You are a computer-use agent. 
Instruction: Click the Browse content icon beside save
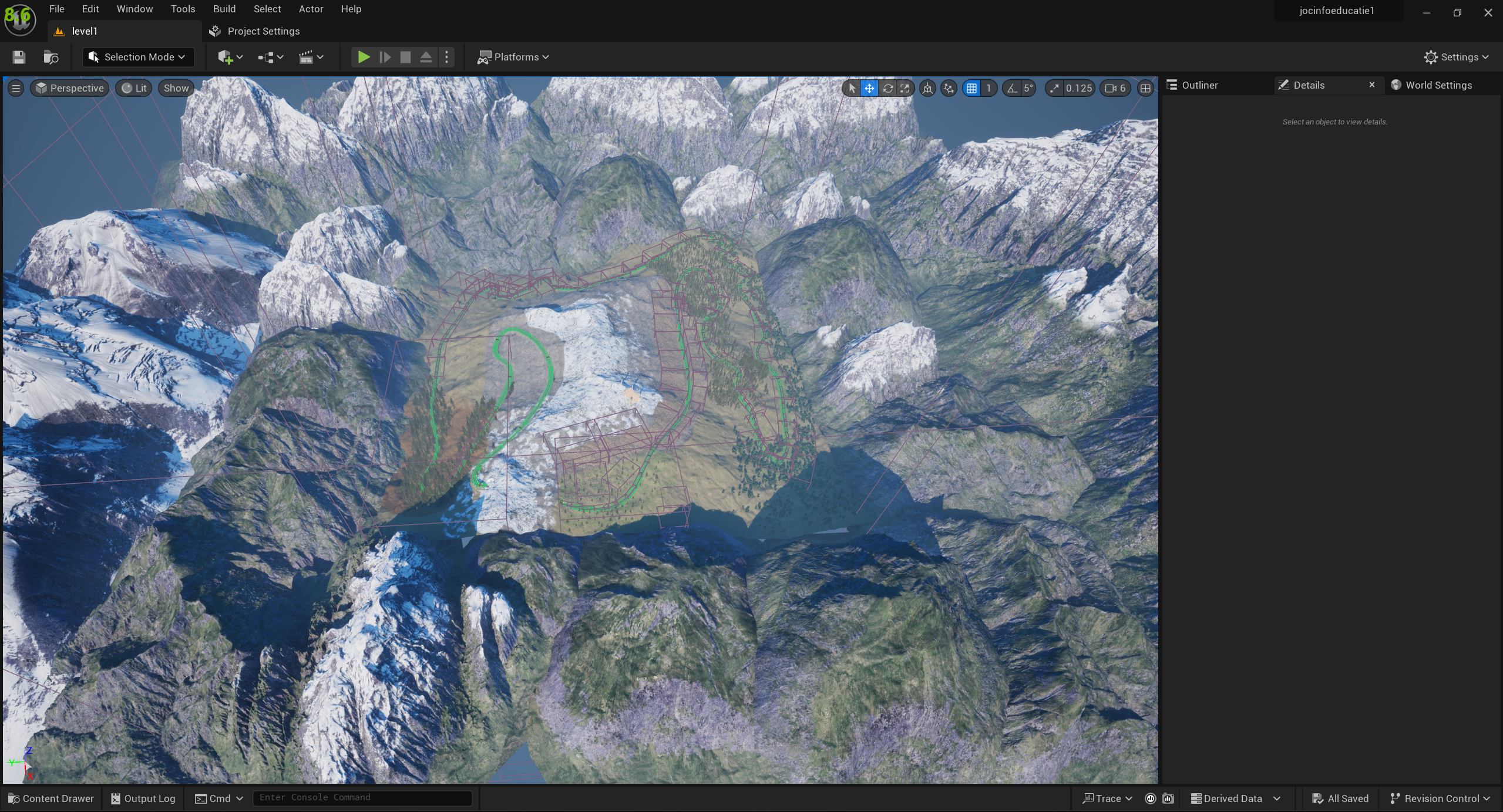coord(51,57)
